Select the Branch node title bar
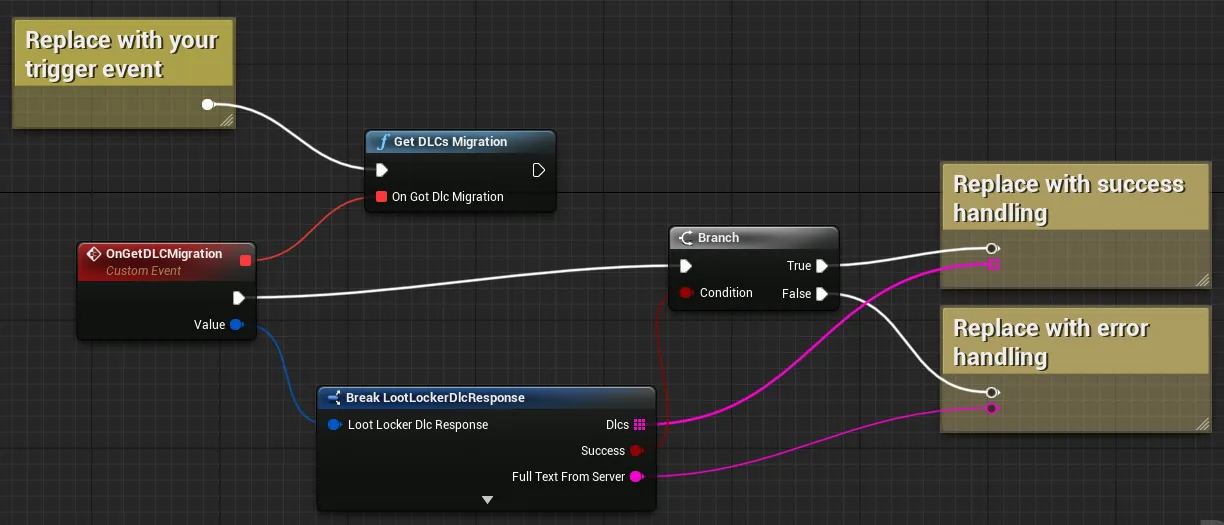The height and width of the screenshot is (525, 1224). [753, 238]
